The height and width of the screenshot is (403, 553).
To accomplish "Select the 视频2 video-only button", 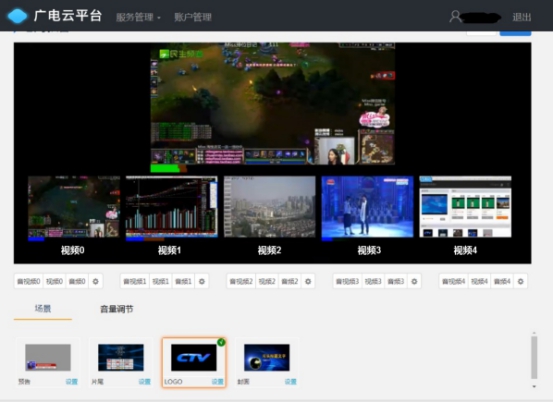I will pyautogui.click(x=267, y=281).
